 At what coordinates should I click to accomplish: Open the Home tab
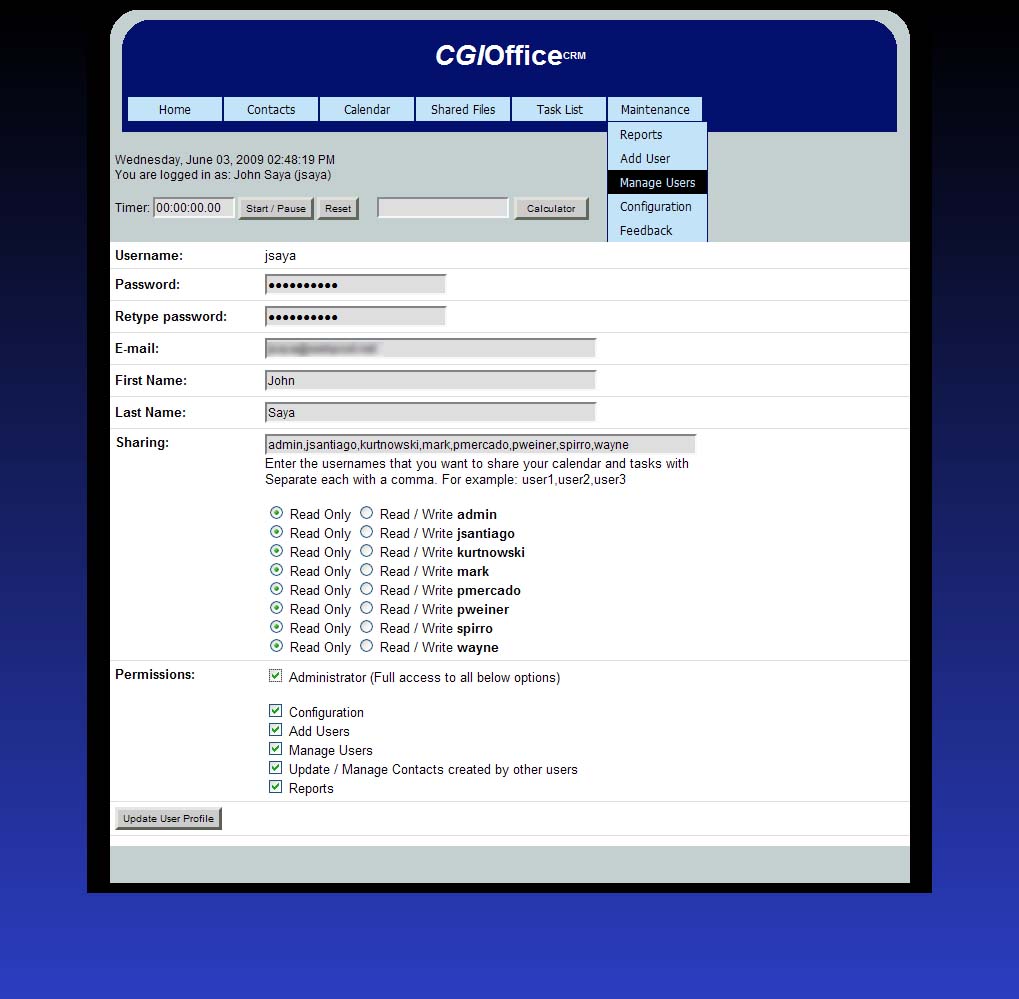tap(175, 109)
